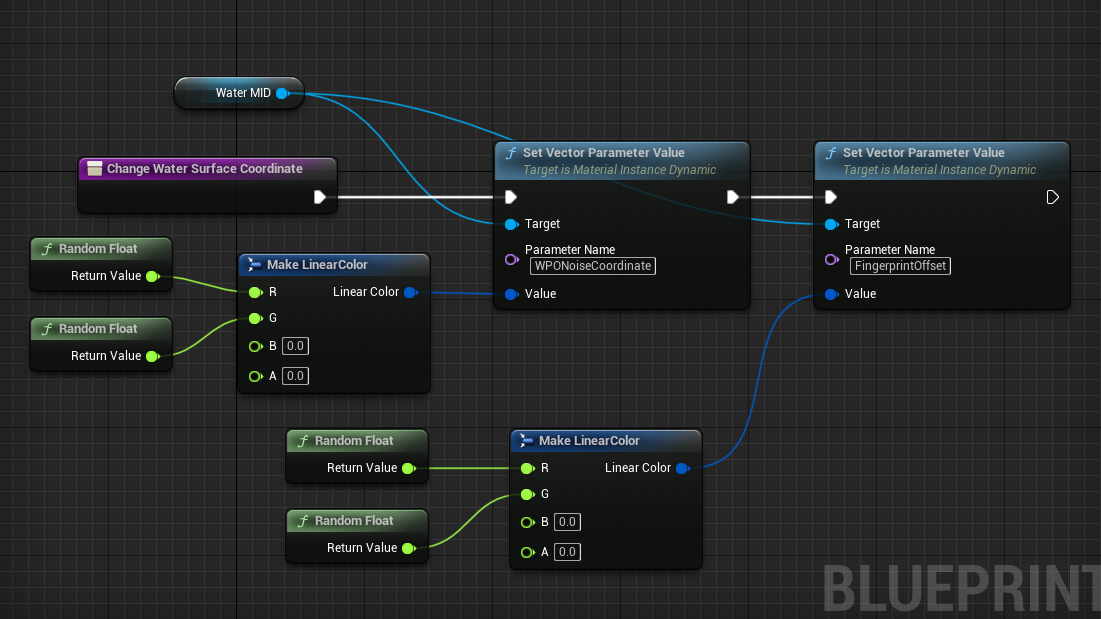The width and height of the screenshot is (1101, 619).
Task: Click exec input pin of WPONoiseCoordinate Set Vector node
Action: pyautogui.click(x=511, y=197)
